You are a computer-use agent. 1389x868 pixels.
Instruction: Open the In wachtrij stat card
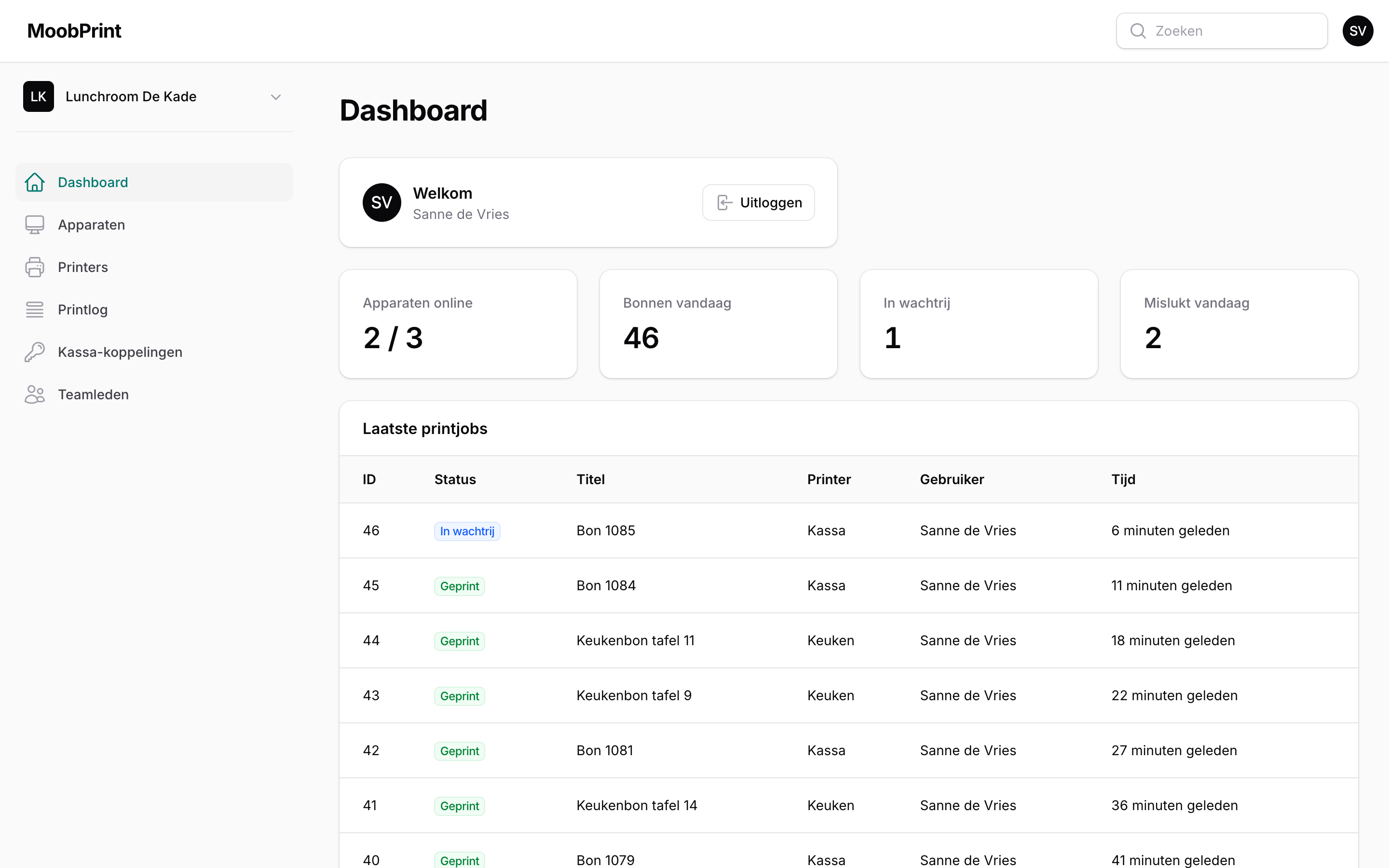click(979, 324)
